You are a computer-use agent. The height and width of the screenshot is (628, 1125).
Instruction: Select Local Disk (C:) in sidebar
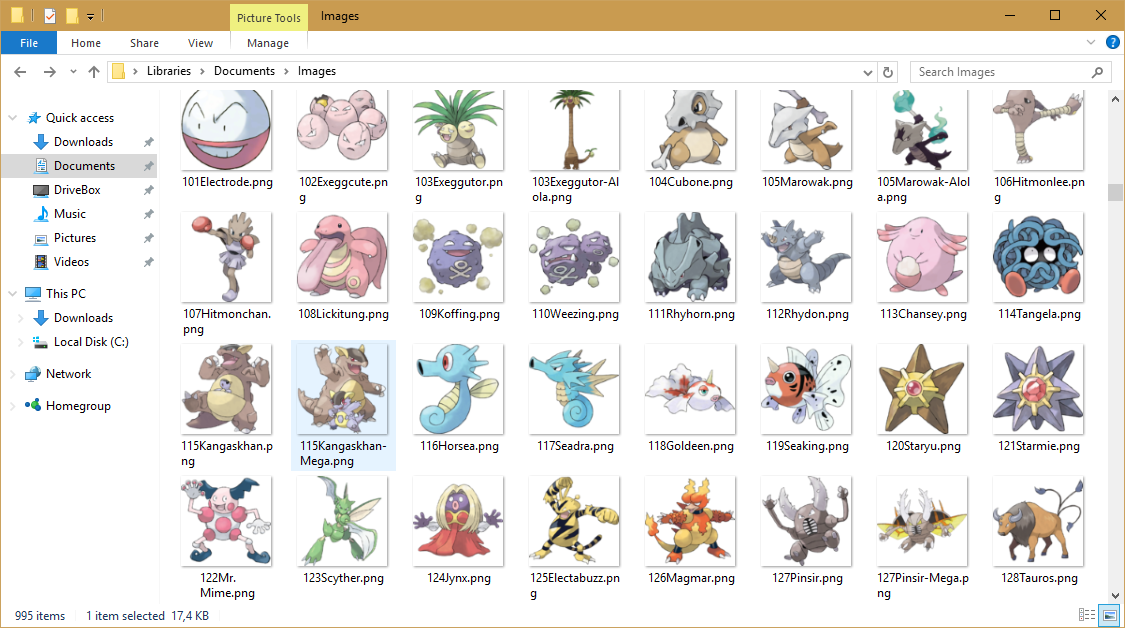click(x=91, y=342)
